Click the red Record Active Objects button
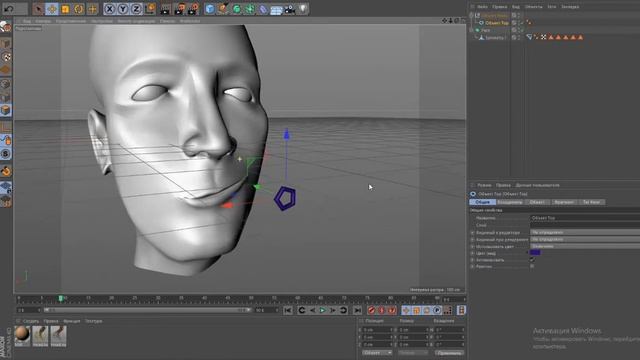Image resolution: width=640 pixels, height=360 pixels. click(x=371, y=311)
